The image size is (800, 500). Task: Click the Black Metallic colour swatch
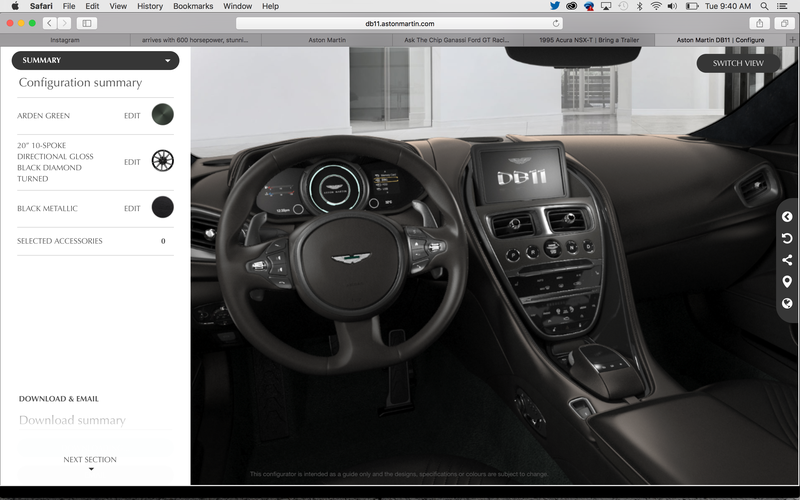pos(163,207)
